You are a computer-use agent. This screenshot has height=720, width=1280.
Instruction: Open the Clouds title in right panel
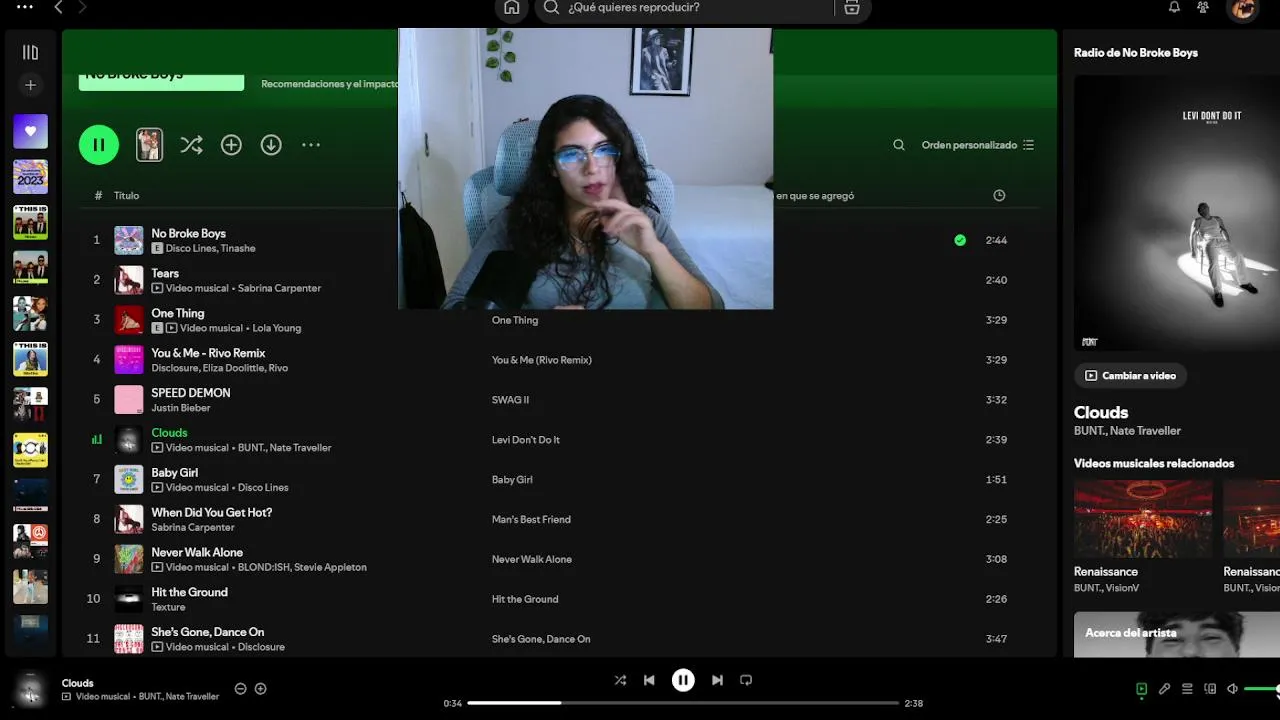tap(1101, 412)
